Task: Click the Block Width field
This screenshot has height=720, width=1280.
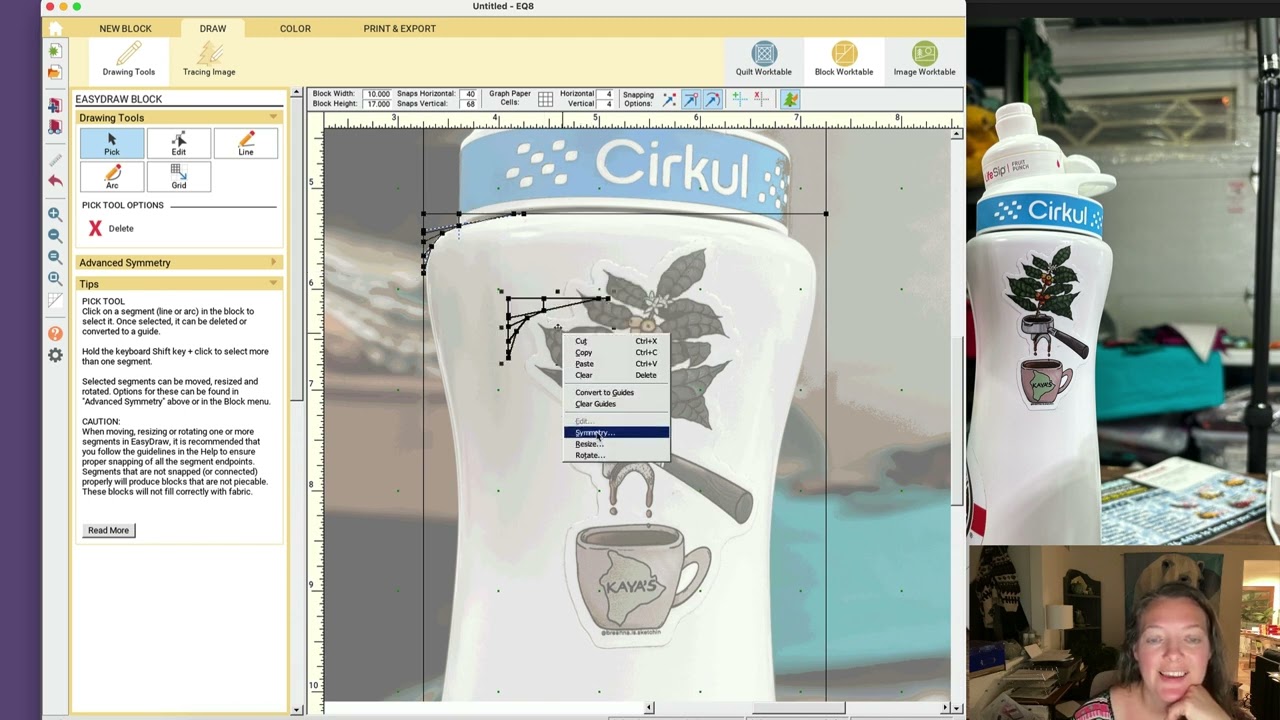Action: click(x=377, y=94)
